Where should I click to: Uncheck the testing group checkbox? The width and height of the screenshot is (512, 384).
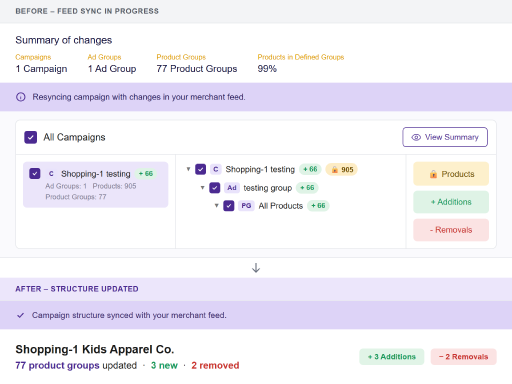(x=215, y=188)
